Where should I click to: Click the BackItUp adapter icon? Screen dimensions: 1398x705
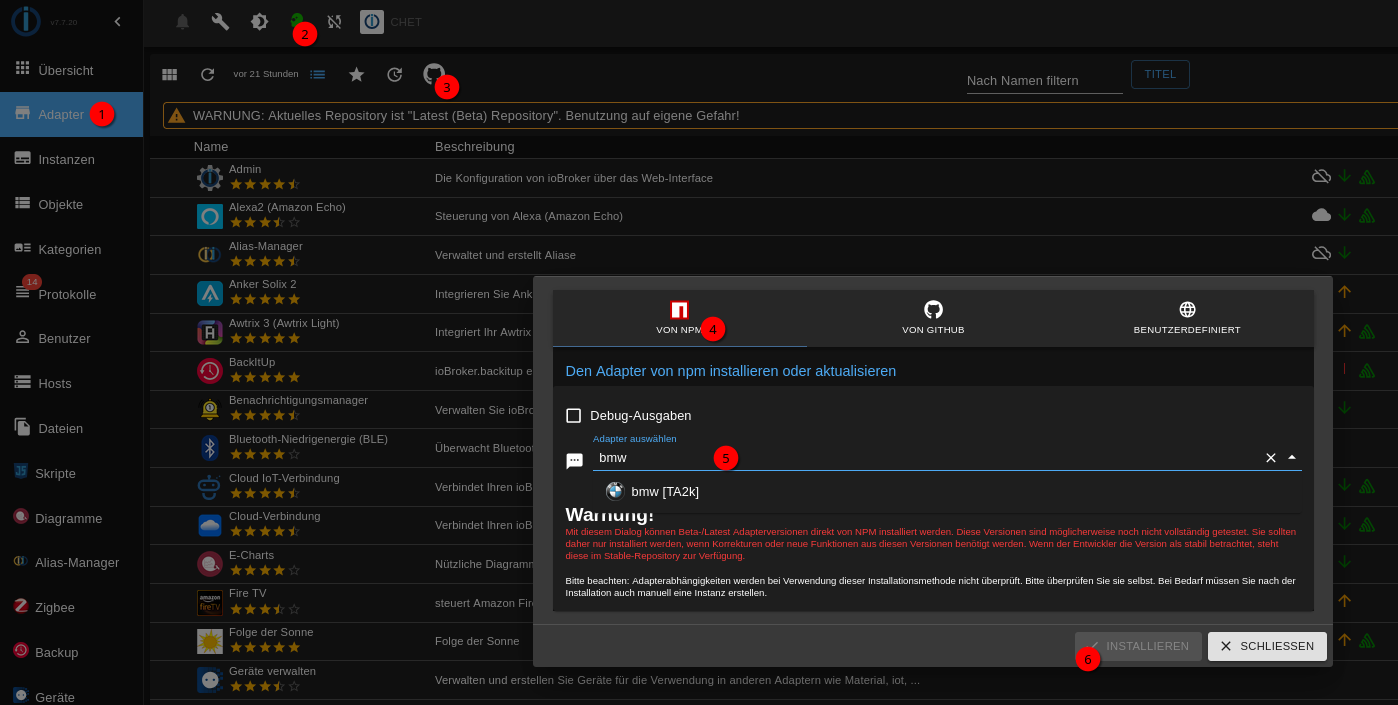pyautogui.click(x=210, y=370)
